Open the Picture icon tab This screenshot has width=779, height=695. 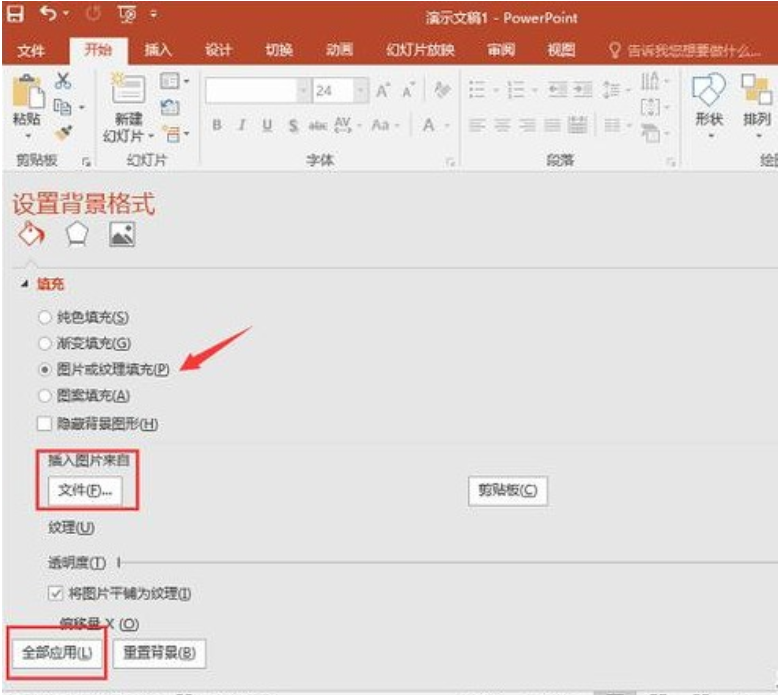click(121, 234)
